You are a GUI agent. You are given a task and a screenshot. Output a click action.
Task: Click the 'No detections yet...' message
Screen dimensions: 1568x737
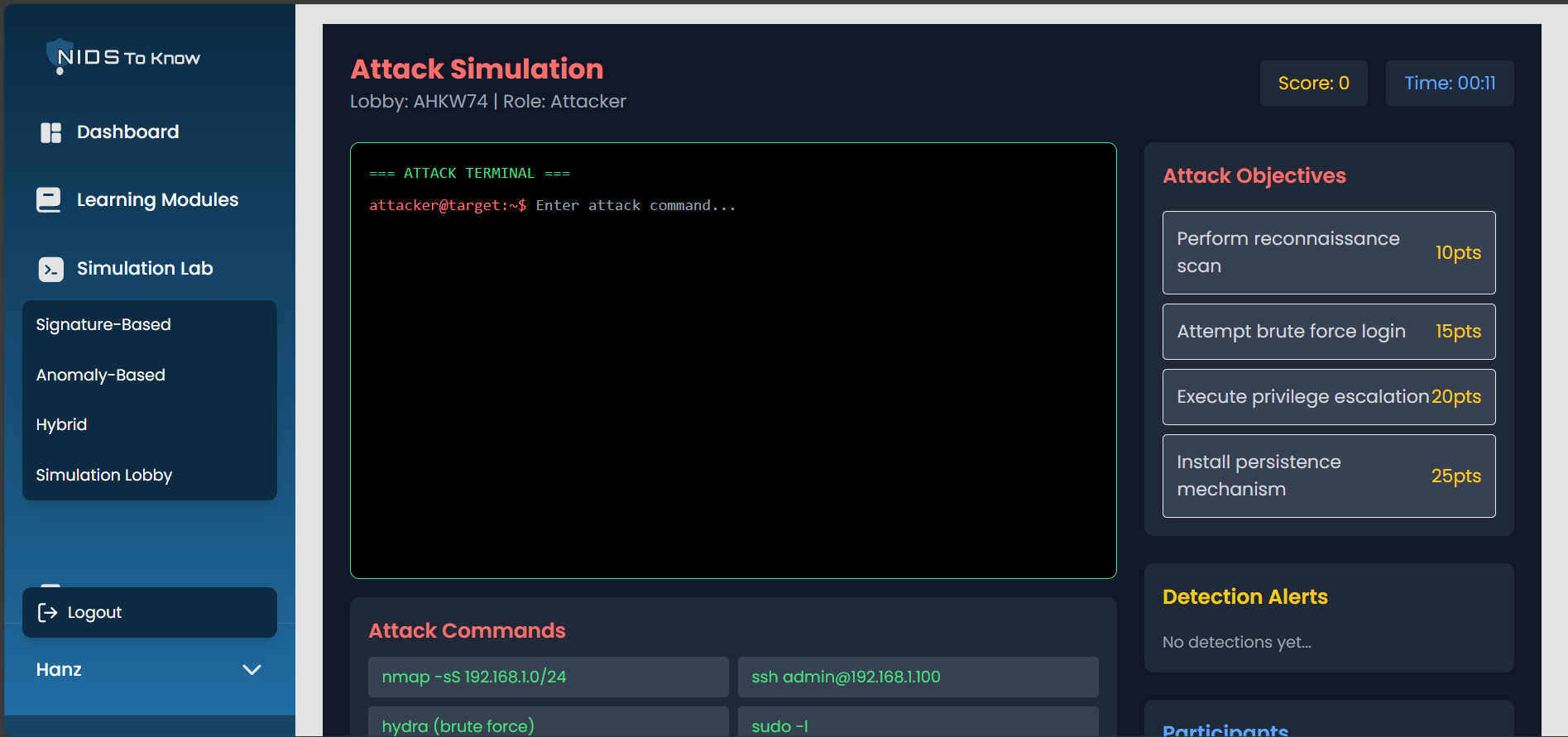click(1237, 642)
